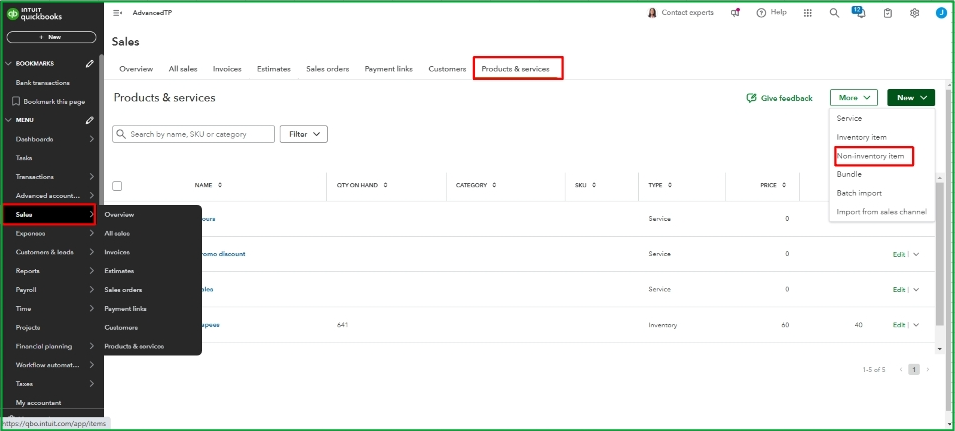Sort by the Category column

(x=494, y=185)
